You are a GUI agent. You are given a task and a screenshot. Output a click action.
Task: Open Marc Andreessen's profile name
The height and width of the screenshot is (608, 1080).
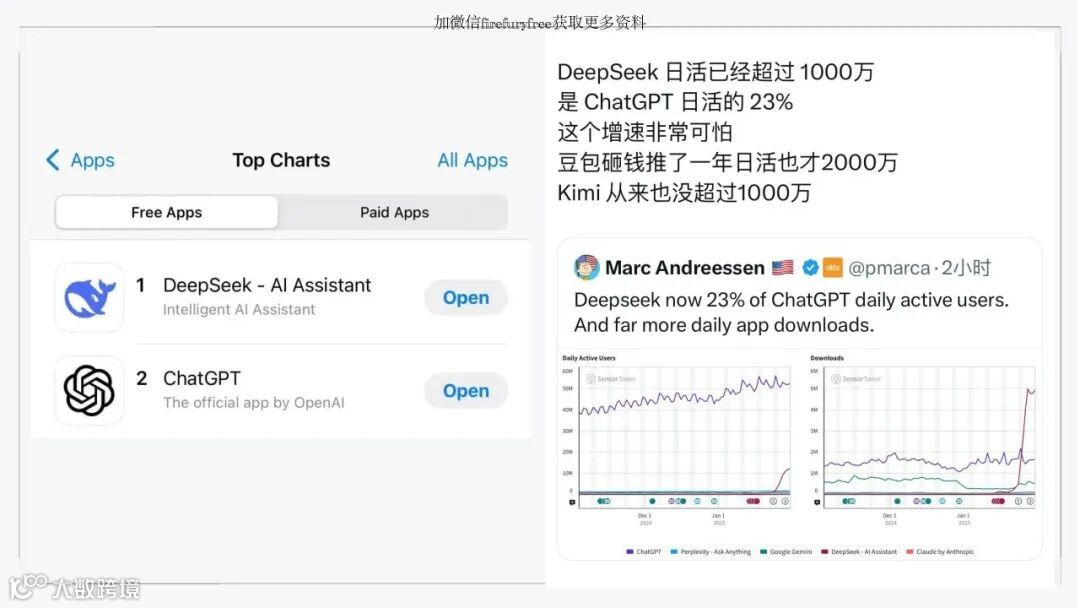tap(685, 268)
